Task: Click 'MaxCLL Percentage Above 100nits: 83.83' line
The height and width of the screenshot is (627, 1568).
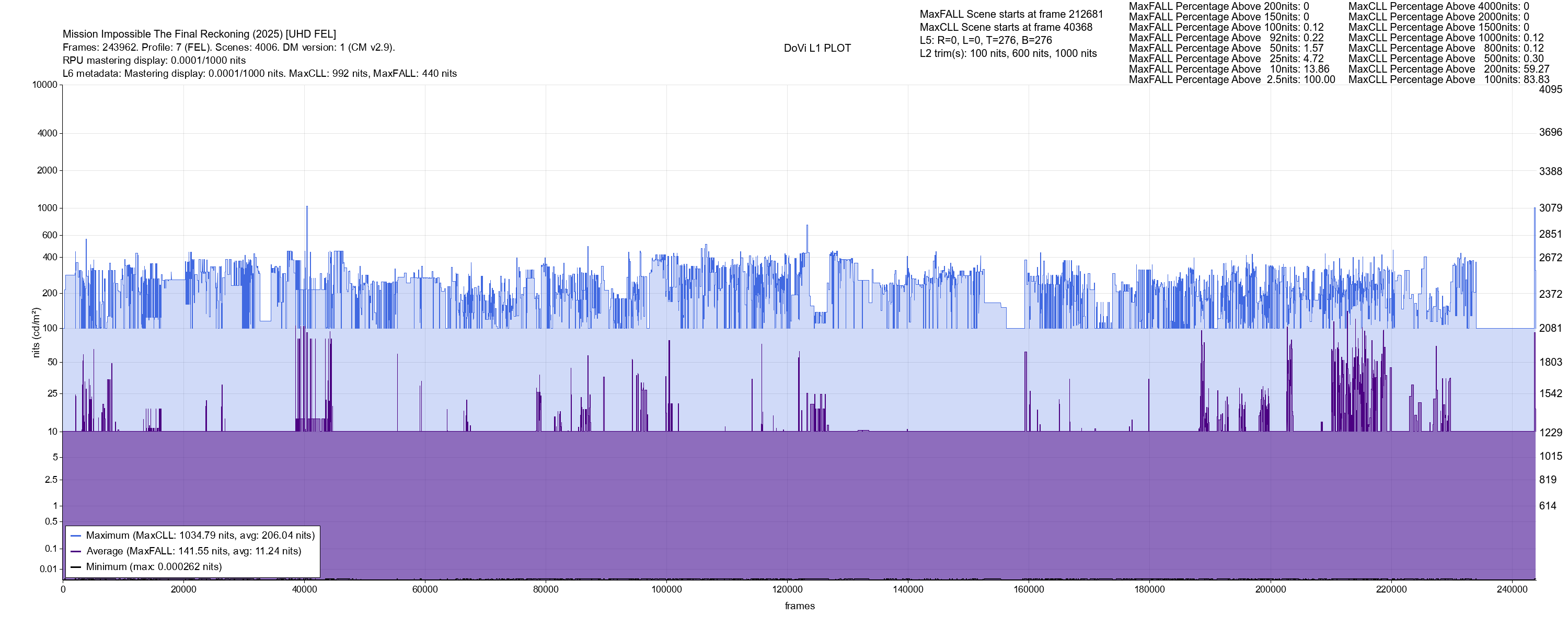Action: [x=1449, y=80]
